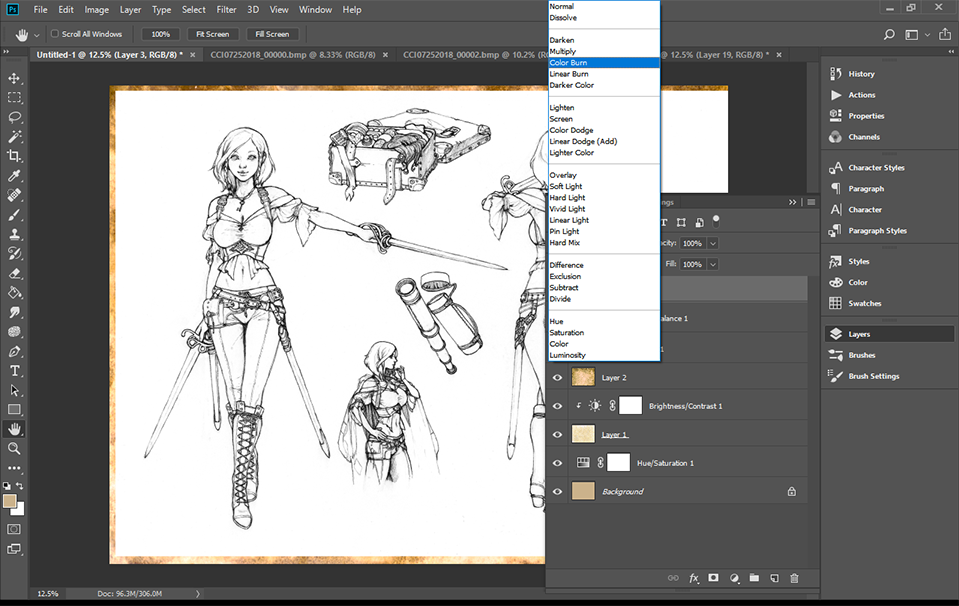Hide the Background layer

pyautogui.click(x=558, y=491)
